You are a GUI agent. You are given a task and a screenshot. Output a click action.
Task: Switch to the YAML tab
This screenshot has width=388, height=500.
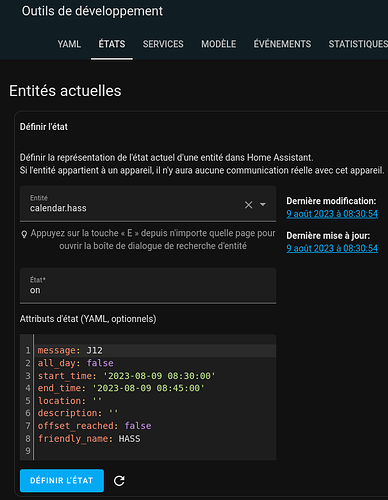coord(69,44)
